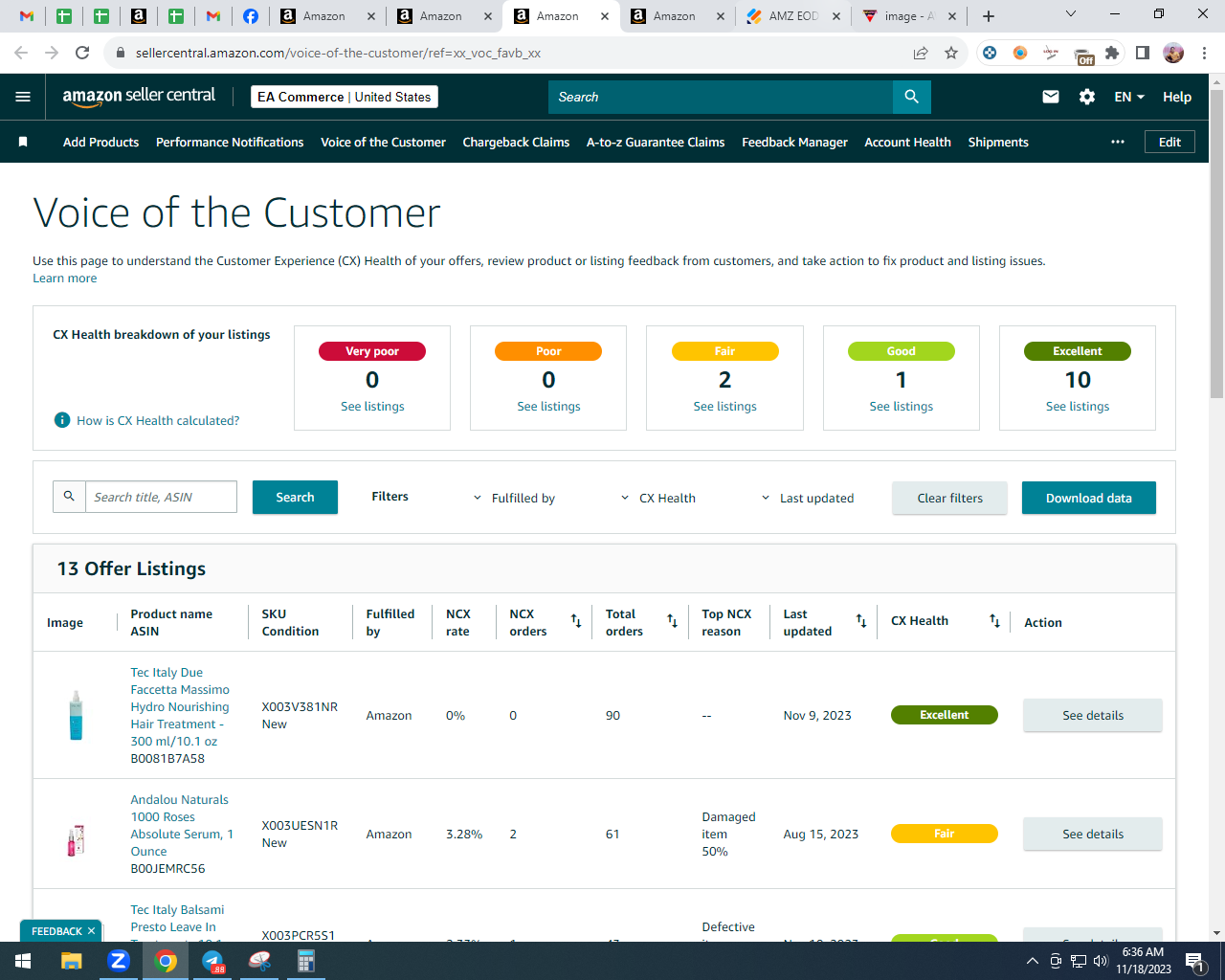1225x980 pixels.
Task: Sort by Total orders column
Action: point(672,621)
